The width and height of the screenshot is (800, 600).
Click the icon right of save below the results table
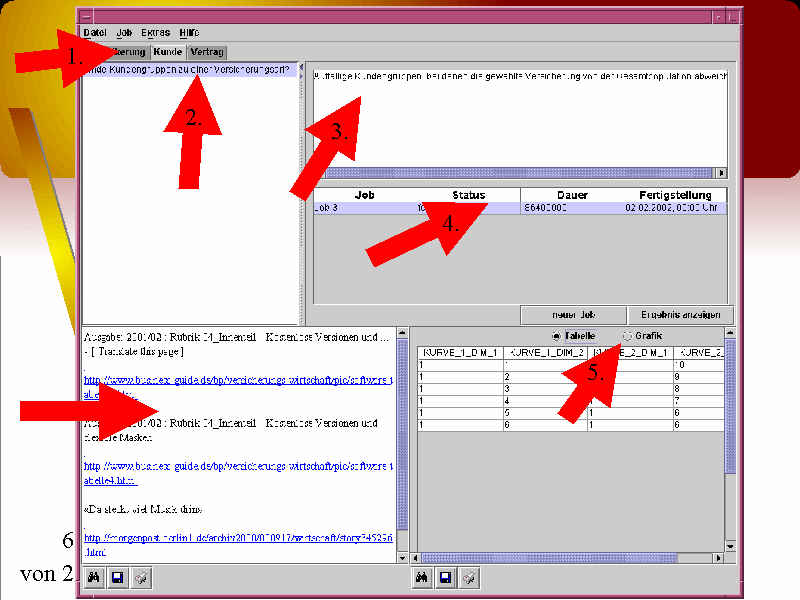(469, 577)
